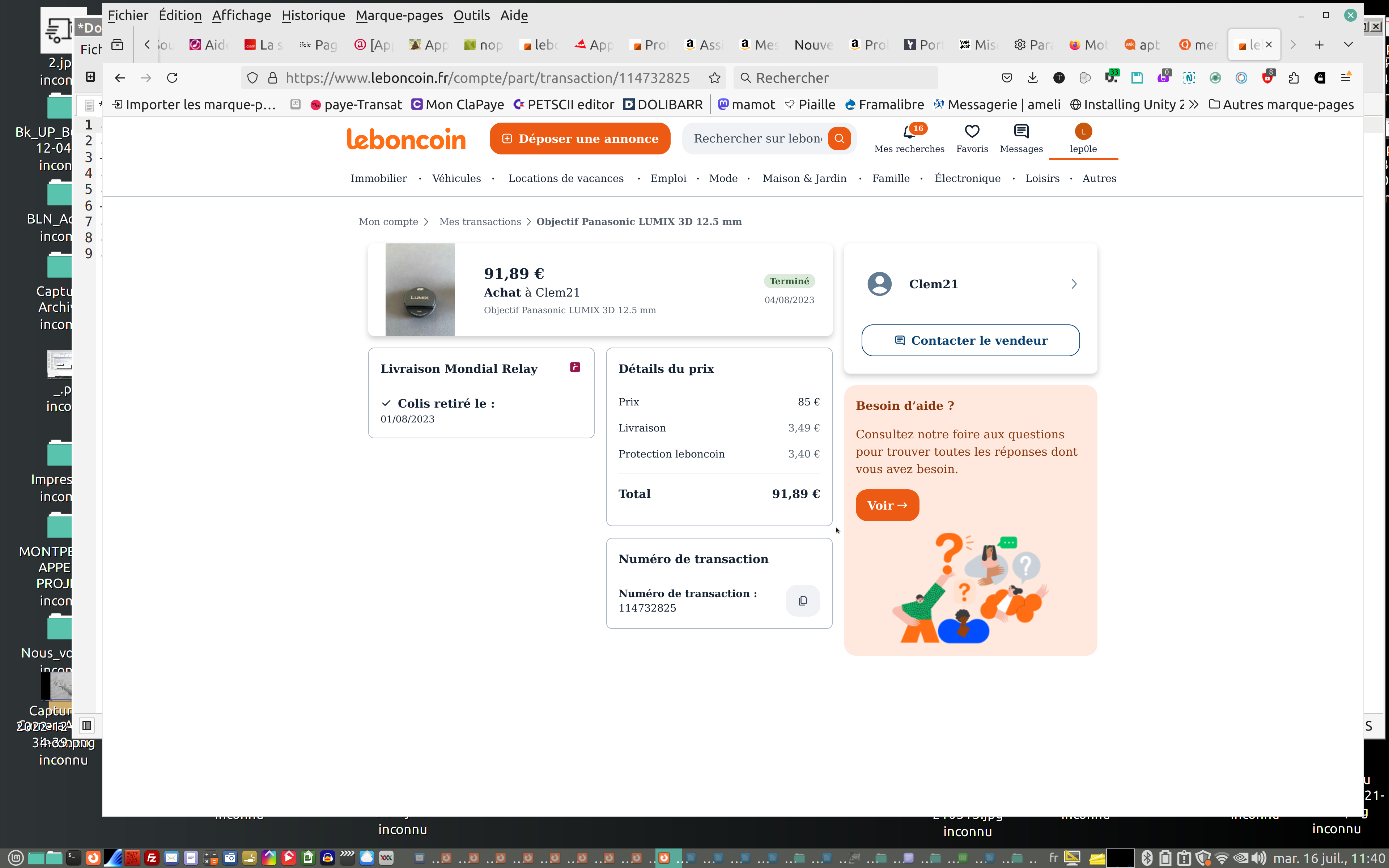1389x868 pixels.
Task: Expand Clem21 seller profile chevron
Action: click(1074, 284)
